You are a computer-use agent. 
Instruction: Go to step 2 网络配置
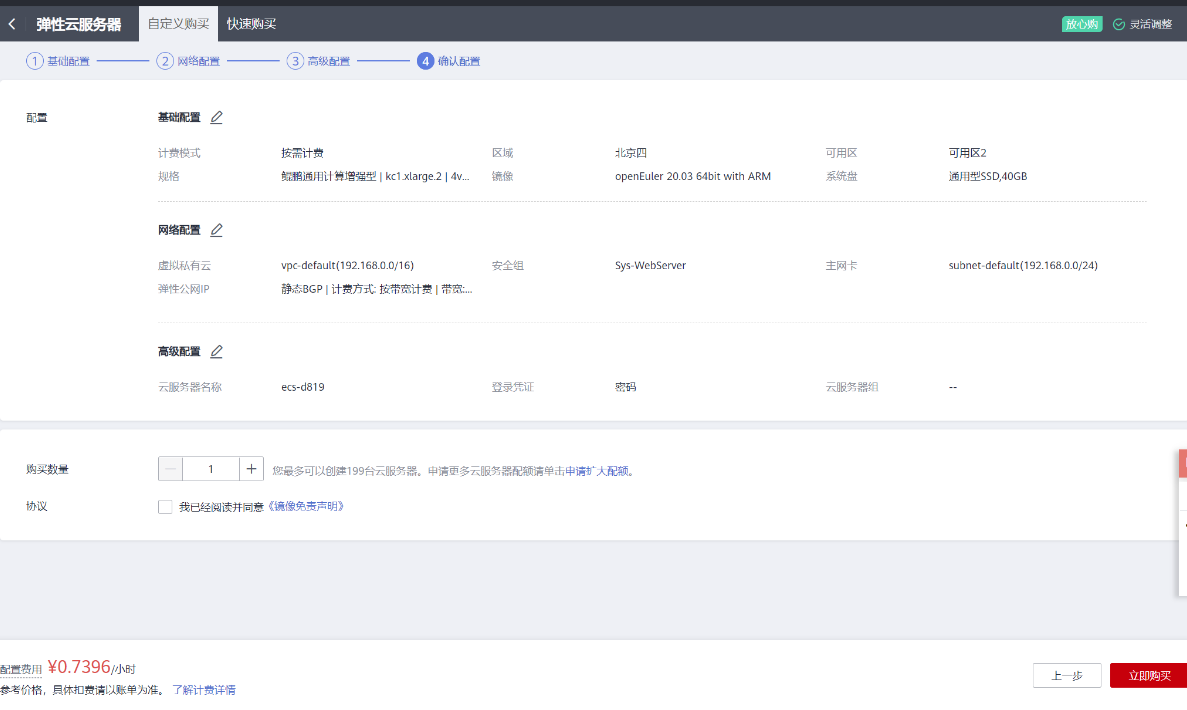(188, 61)
